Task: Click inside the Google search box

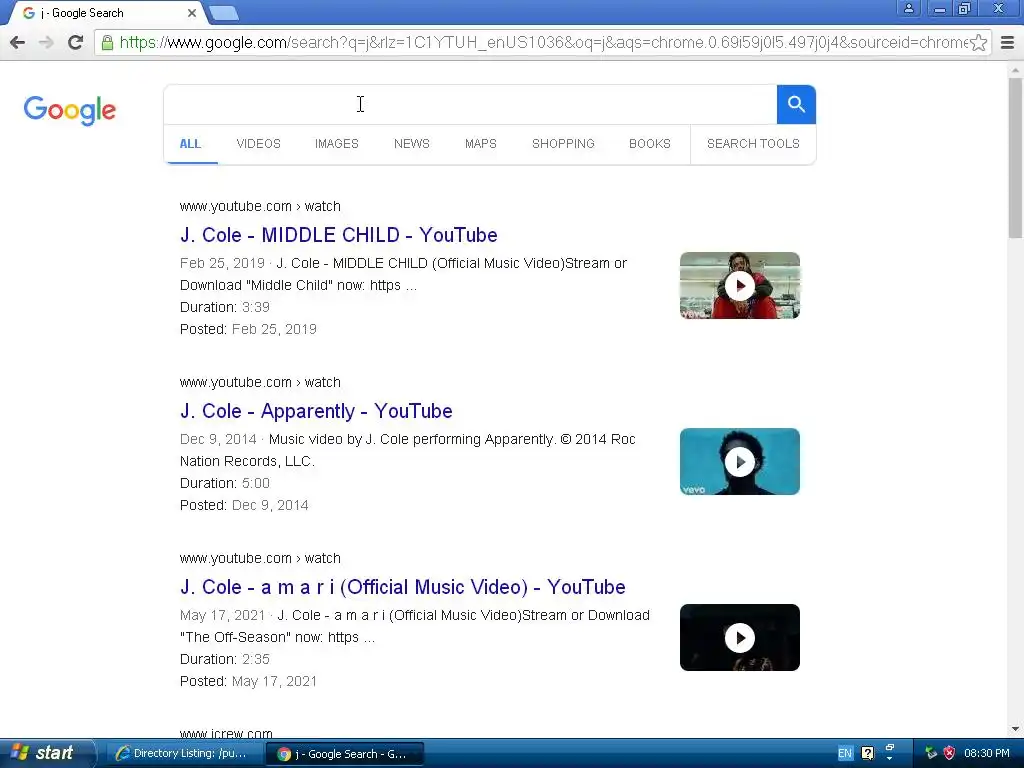Action: tap(470, 104)
